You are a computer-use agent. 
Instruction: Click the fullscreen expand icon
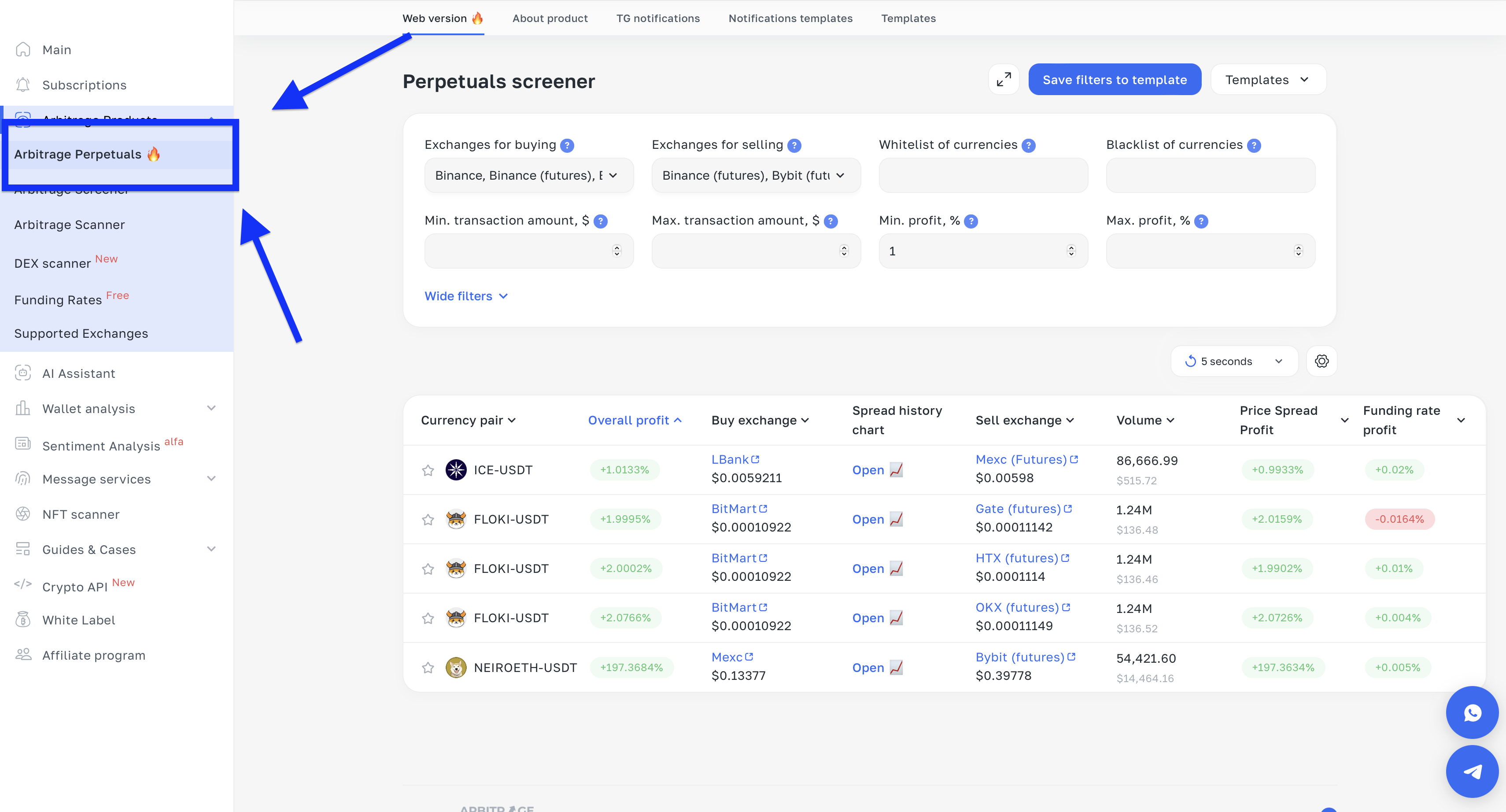(x=1003, y=80)
